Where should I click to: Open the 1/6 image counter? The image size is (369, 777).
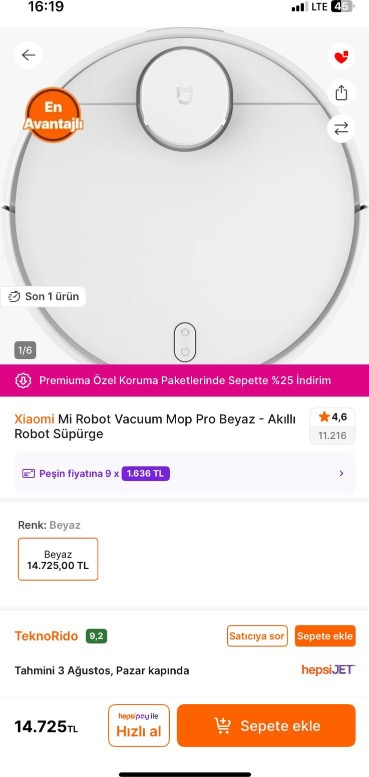point(25,351)
